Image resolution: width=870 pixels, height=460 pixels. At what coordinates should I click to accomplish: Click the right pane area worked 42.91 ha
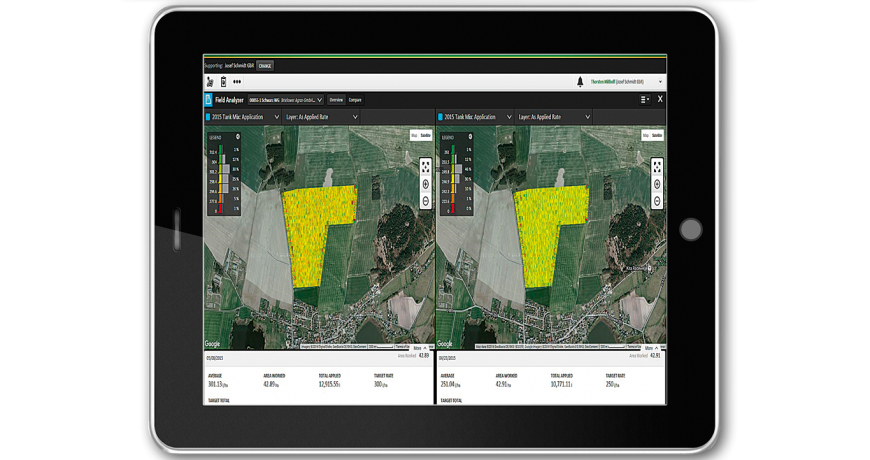coord(502,385)
